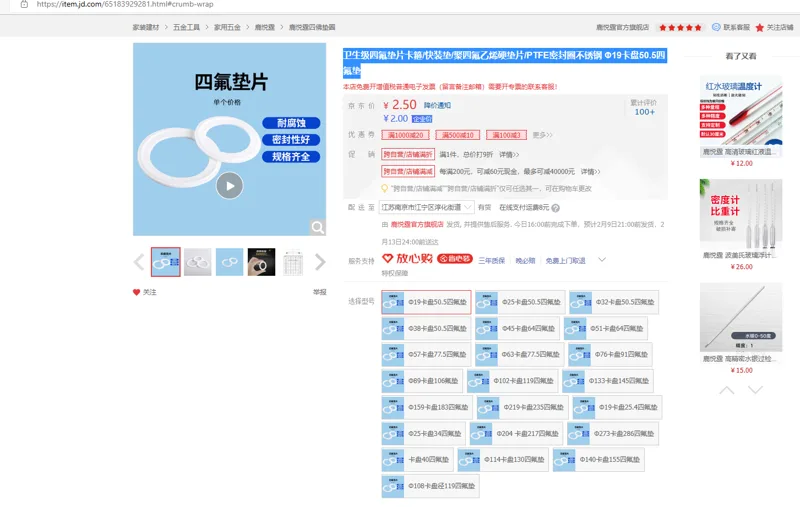The image size is (800, 507).
Task: Open 五金工具 breadcrumb category
Action: pyautogui.click(x=186, y=28)
